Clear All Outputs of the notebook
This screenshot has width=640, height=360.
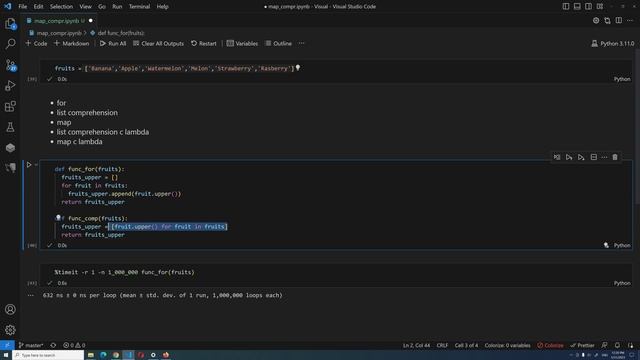(x=158, y=43)
